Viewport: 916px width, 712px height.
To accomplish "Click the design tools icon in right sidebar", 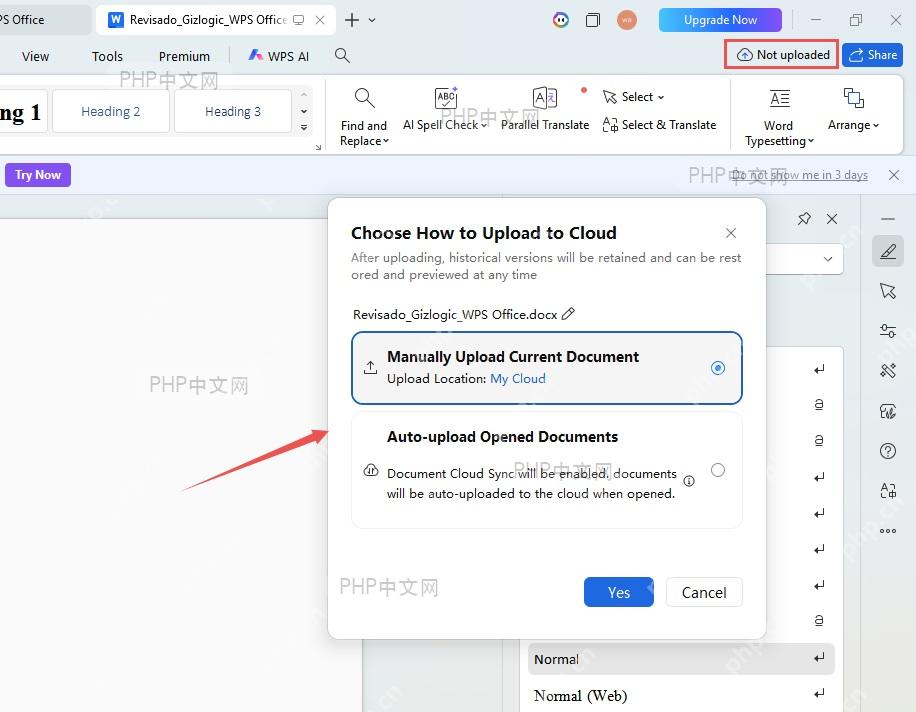I will (888, 370).
